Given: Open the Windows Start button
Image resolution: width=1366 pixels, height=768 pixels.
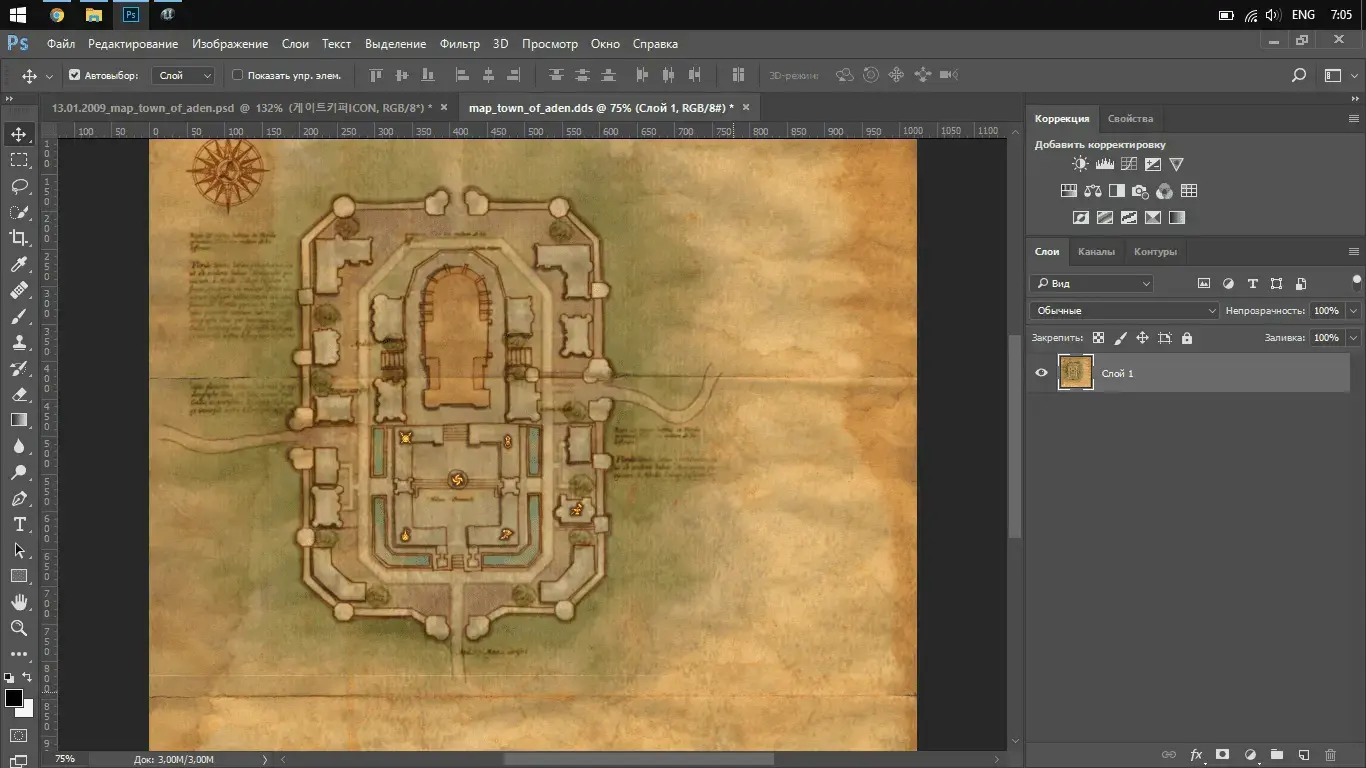Looking at the screenshot, I should [17, 15].
